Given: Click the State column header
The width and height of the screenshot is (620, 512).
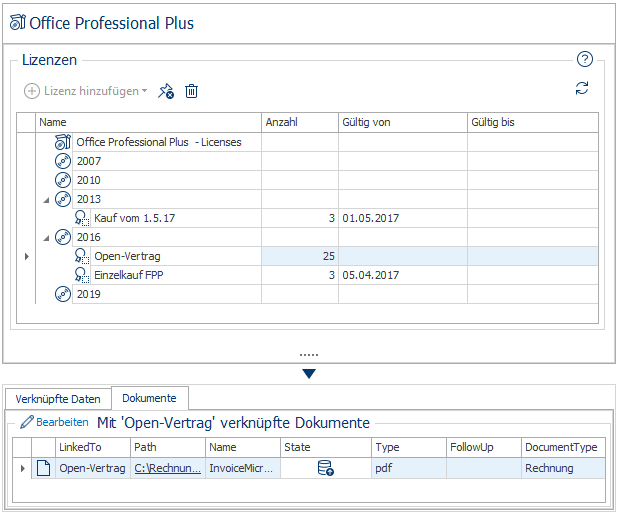Looking at the screenshot, I should [x=326, y=448].
